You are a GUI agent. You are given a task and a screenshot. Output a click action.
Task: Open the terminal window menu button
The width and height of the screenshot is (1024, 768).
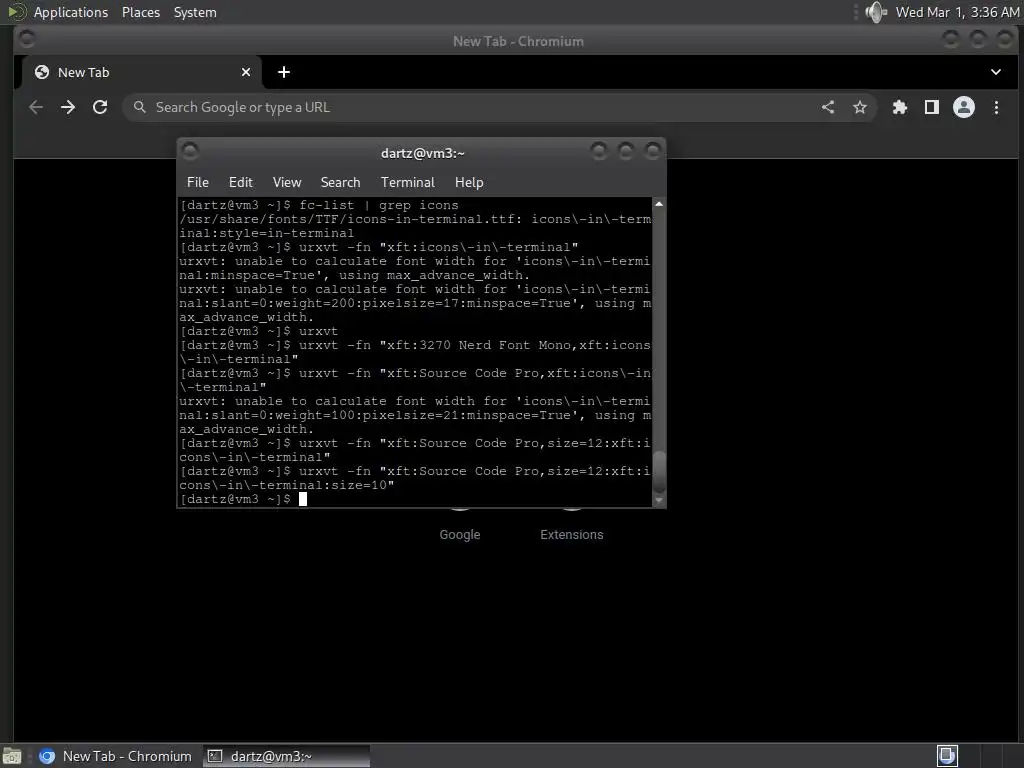190,152
